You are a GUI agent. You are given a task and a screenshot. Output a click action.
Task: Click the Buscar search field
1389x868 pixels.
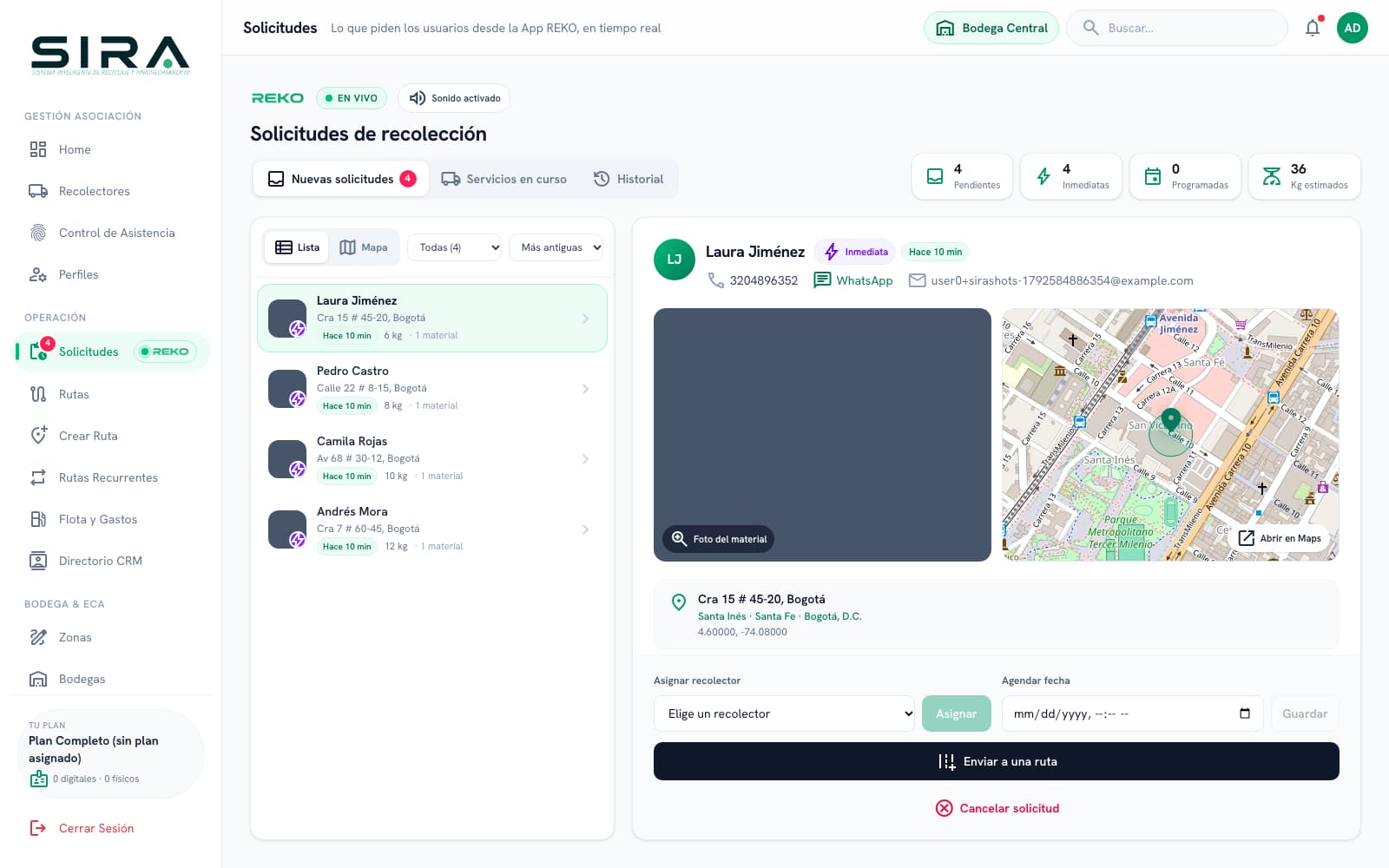[1177, 28]
